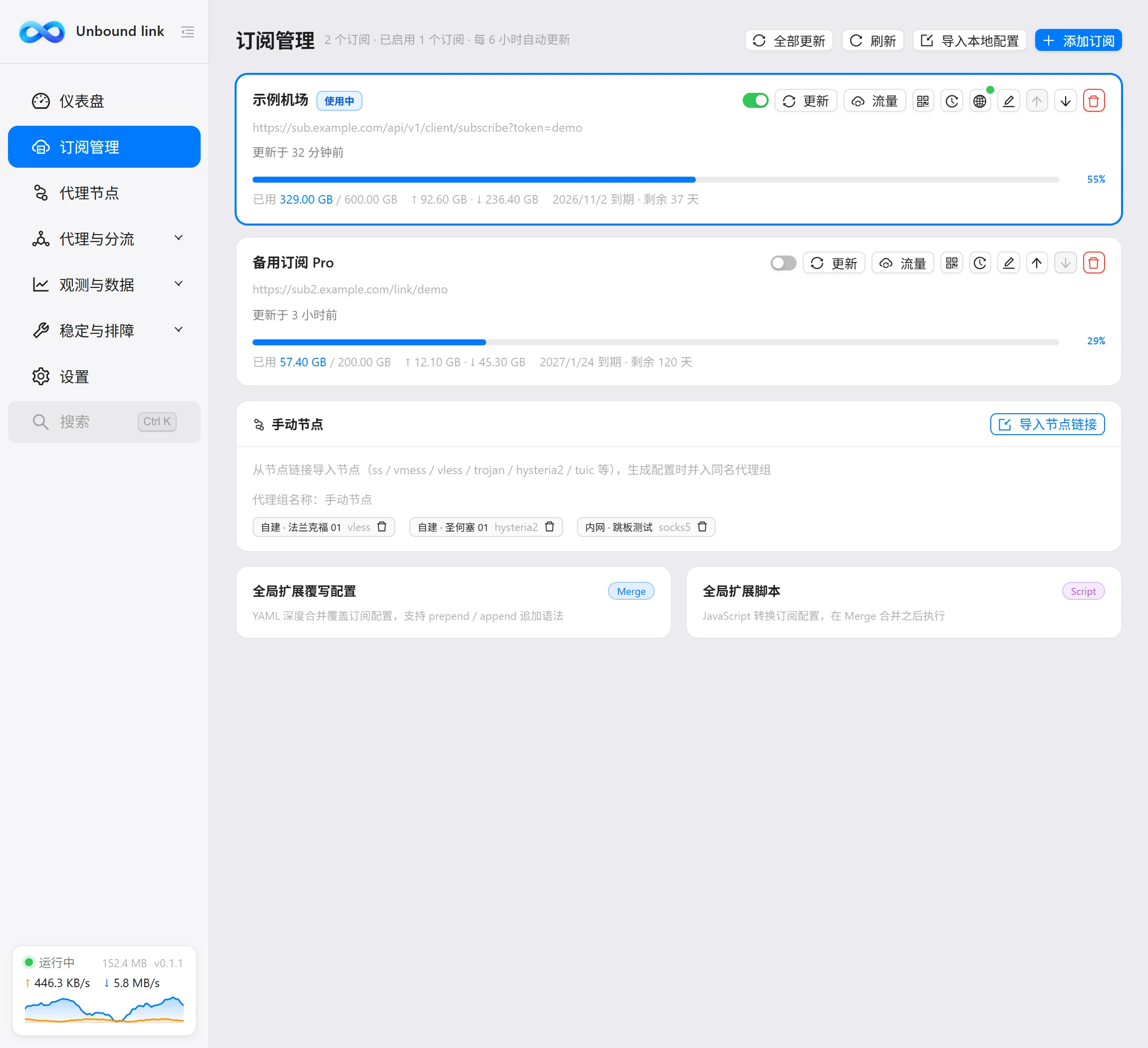Collapse the sidebar with the menu icon
Screen dimensions: 1148x1048
pos(187,32)
